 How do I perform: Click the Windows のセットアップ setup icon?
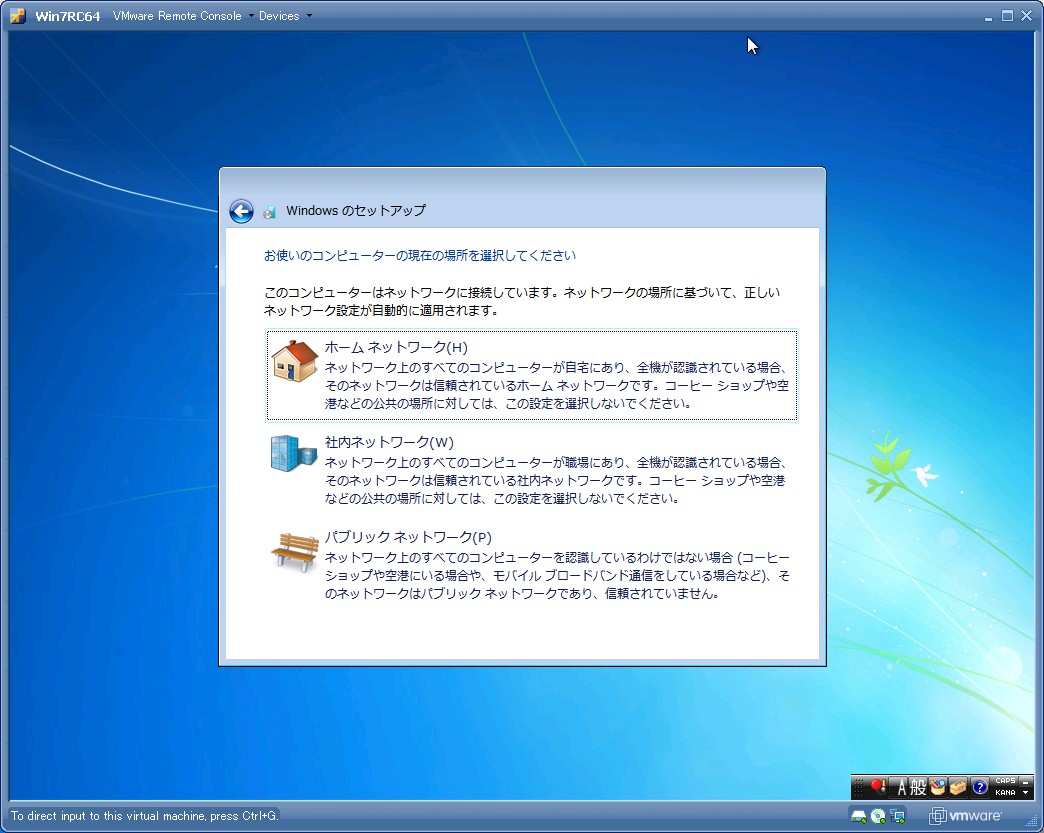pyautogui.click(x=269, y=212)
